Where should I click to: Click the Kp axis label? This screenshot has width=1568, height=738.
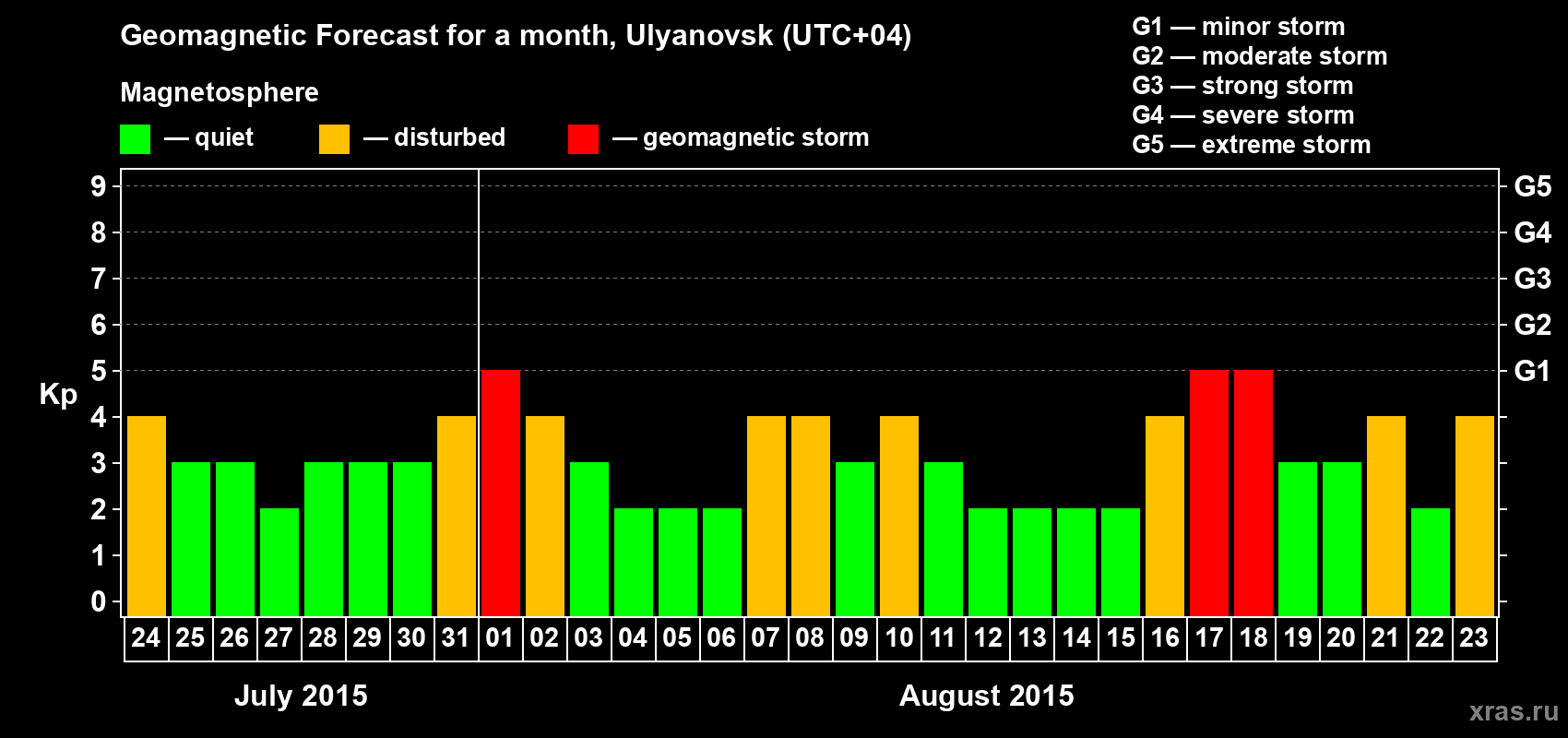[x=58, y=395]
